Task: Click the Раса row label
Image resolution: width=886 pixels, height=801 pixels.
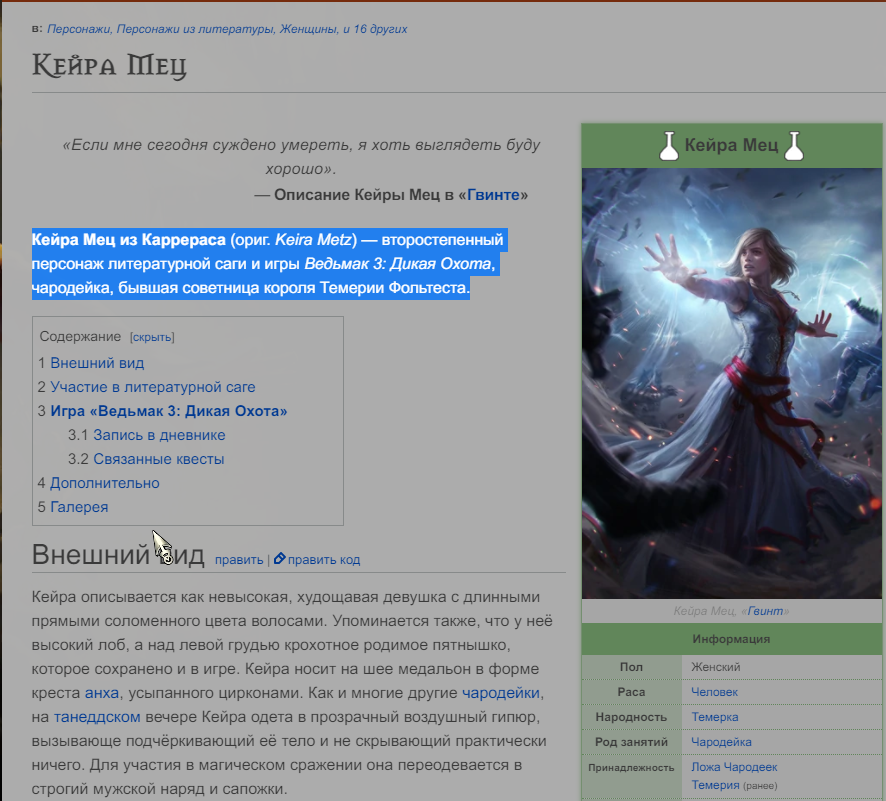Action: click(x=631, y=692)
